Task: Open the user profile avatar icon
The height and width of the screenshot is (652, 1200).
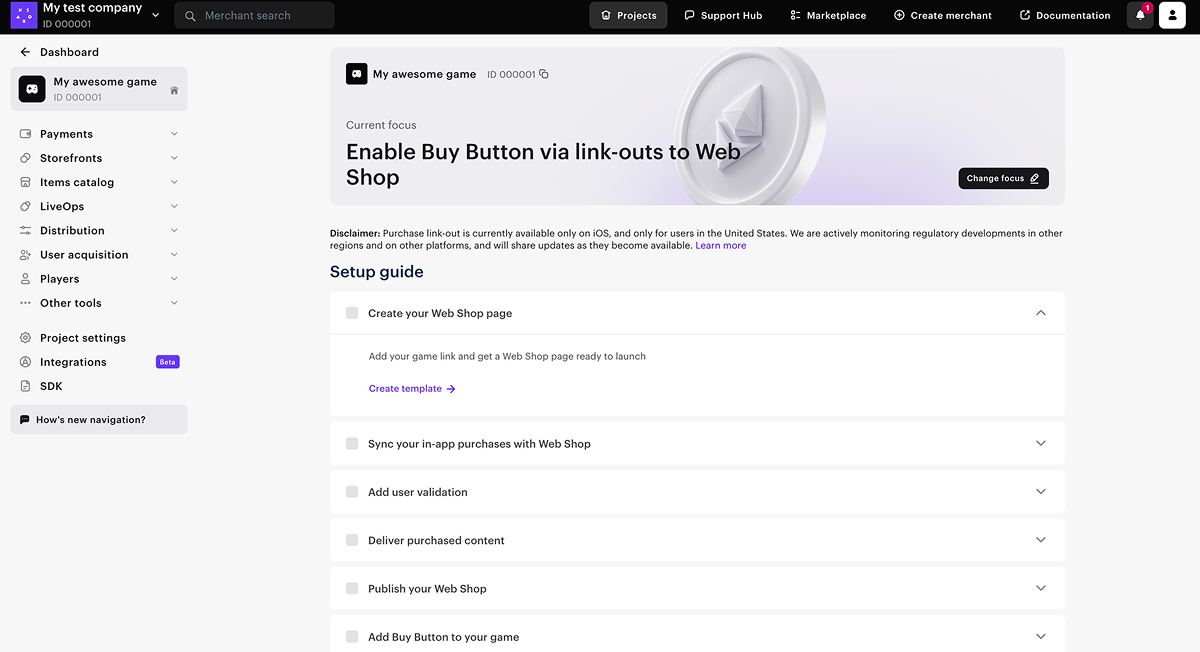Action: (x=1172, y=15)
